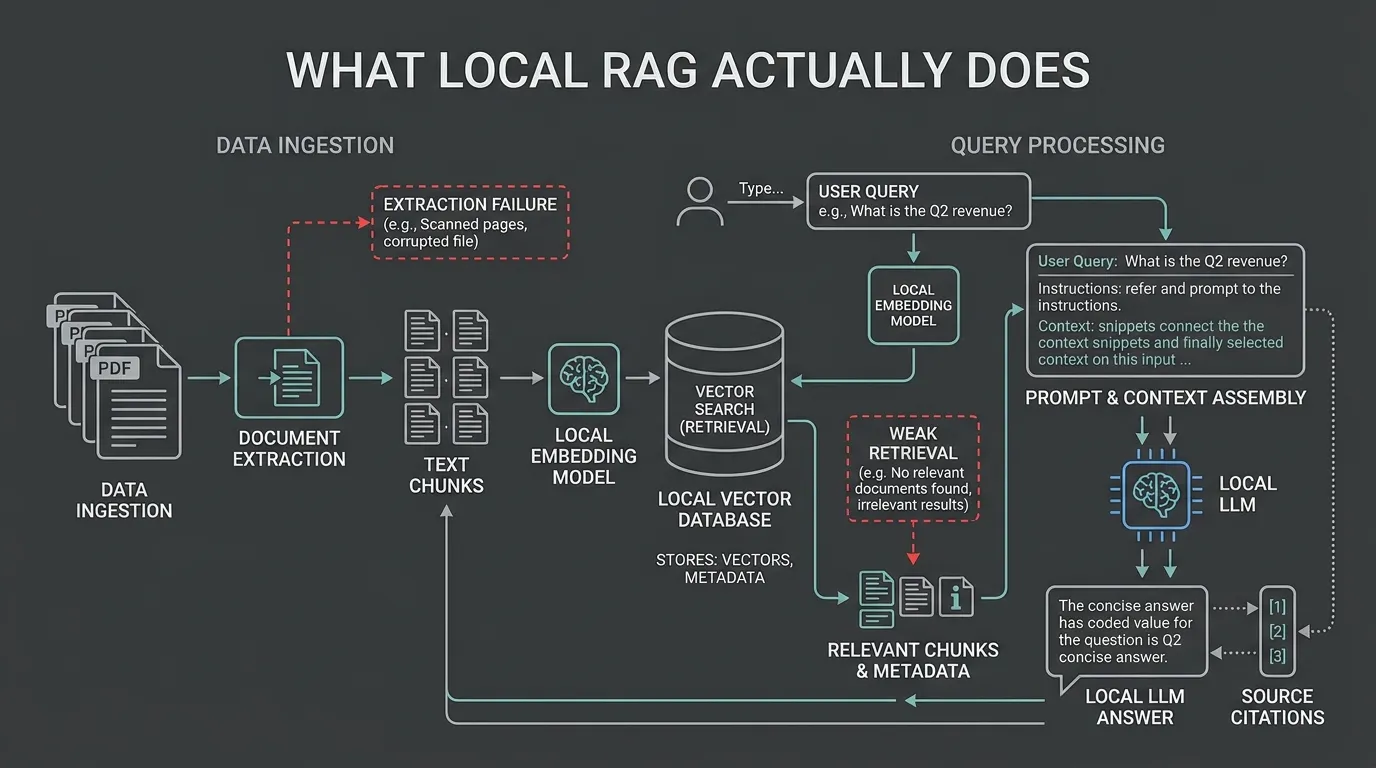Click the top-left text chunk document icon
This screenshot has width=1376, height=768.
click(x=422, y=330)
